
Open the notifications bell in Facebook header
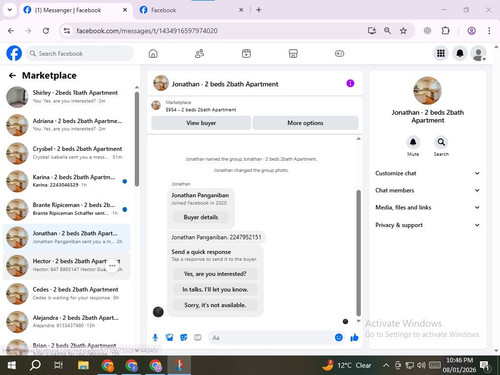pos(460,53)
